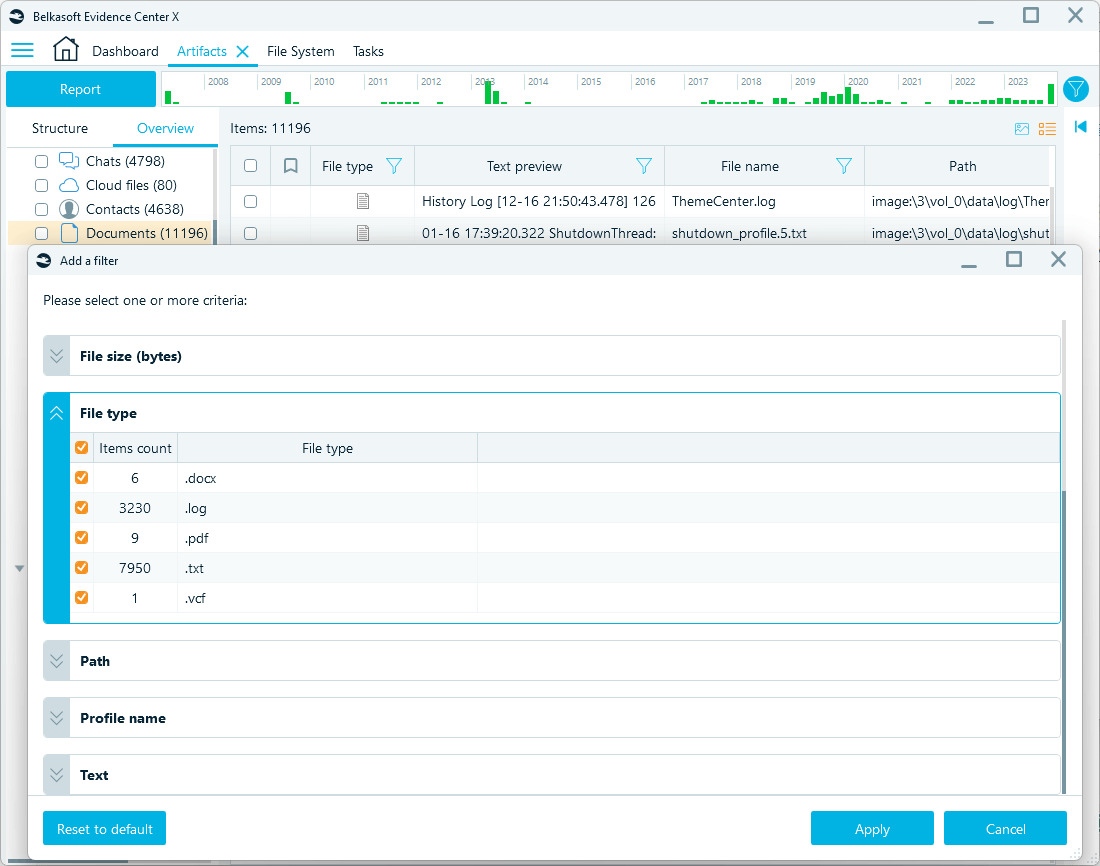Switch to the Structure tab
1100x866 pixels.
(60, 128)
